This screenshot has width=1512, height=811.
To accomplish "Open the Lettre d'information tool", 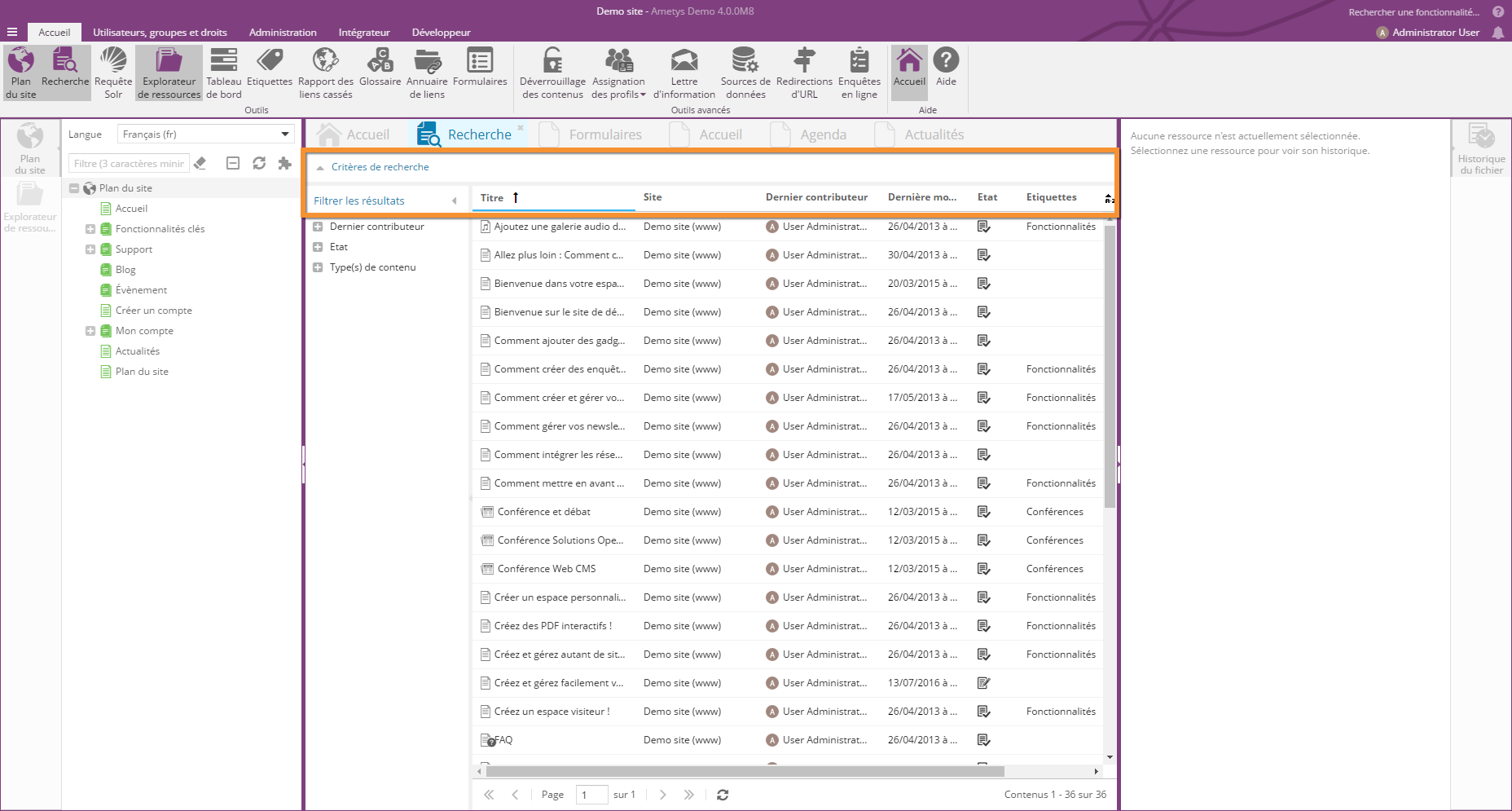I will click(683, 73).
